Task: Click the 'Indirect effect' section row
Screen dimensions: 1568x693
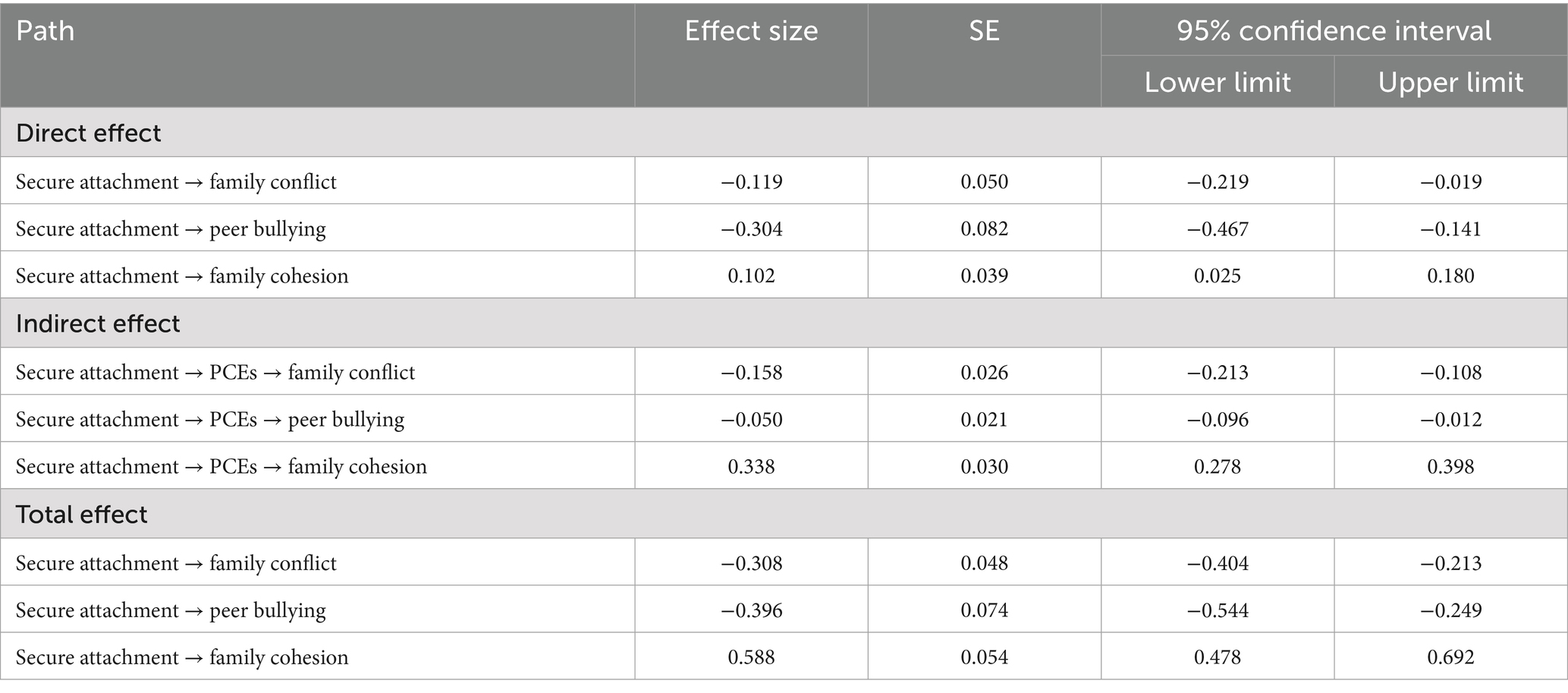Action: [x=98, y=323]
